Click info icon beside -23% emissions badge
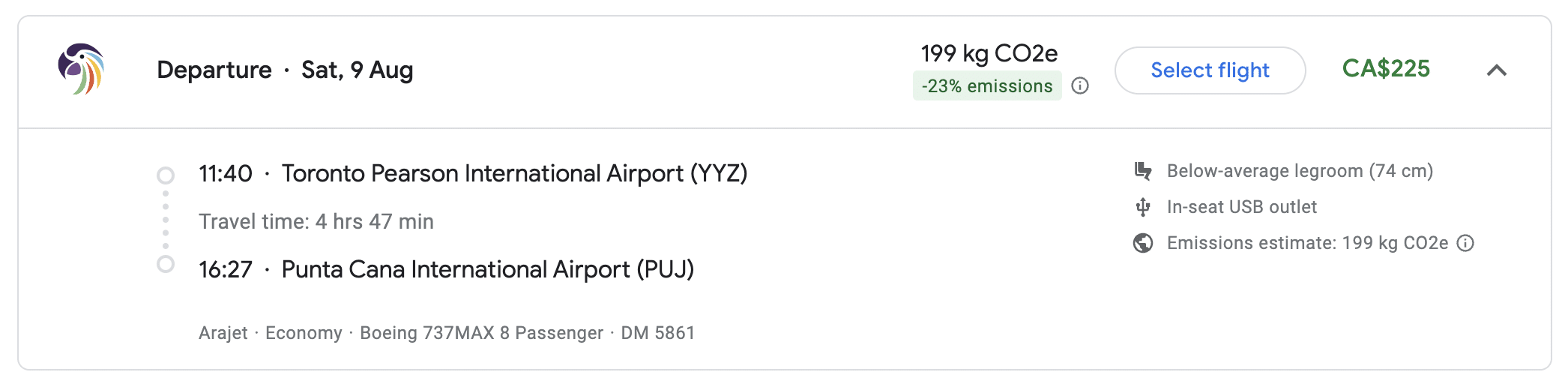The height and width of the screenshot is (387, 1568). 1080,85
